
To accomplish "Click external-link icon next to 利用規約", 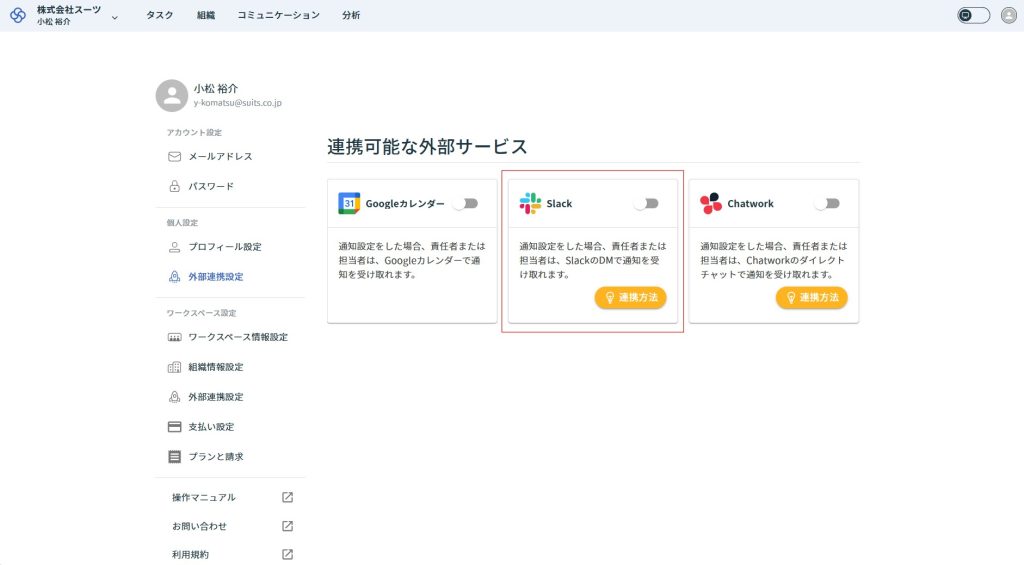I will (x=287, y=555).
